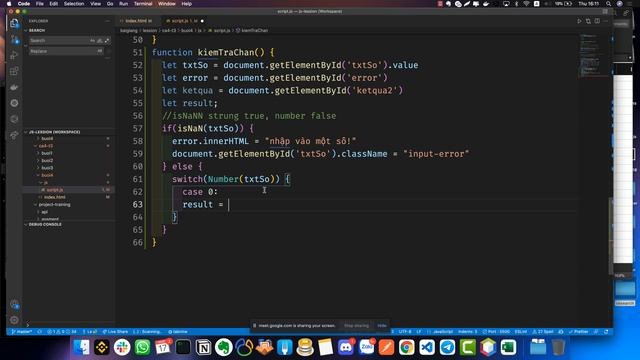Open the Help menu
Image resolution: width=640 pixels, height=360 pixels.
click(x=187, y=4)
